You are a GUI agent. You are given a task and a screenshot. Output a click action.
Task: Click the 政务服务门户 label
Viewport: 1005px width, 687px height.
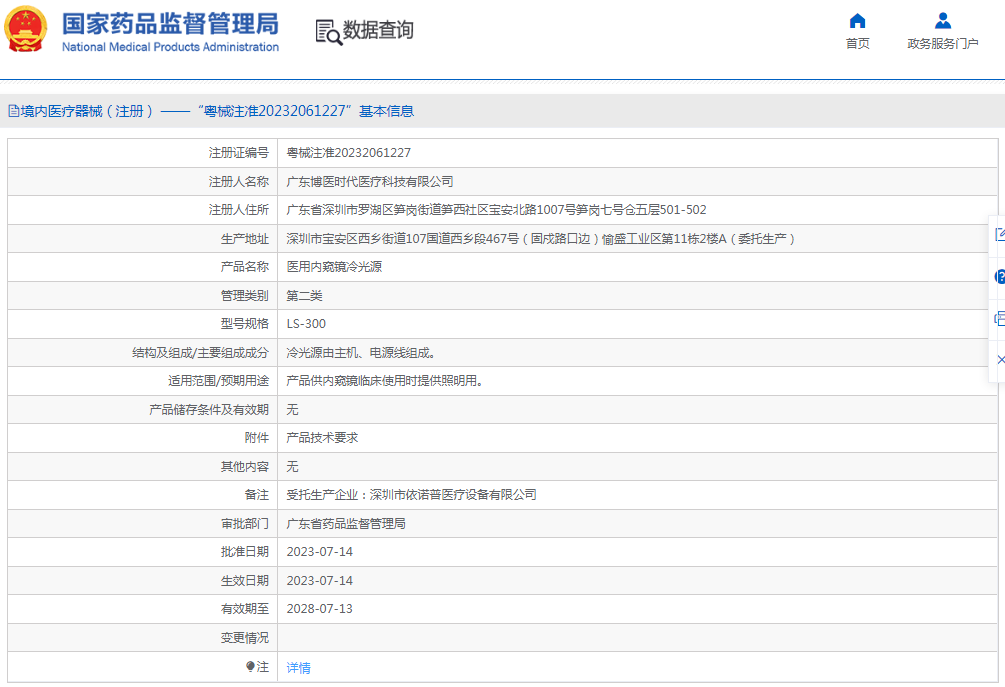tap(943, 44)
